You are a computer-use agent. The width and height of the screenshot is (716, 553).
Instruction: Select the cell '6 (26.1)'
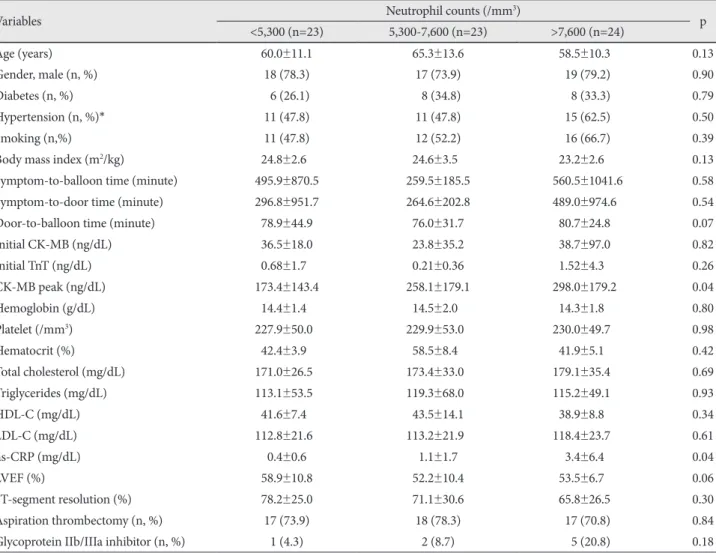pyautogui.click(x=290, y=96)
